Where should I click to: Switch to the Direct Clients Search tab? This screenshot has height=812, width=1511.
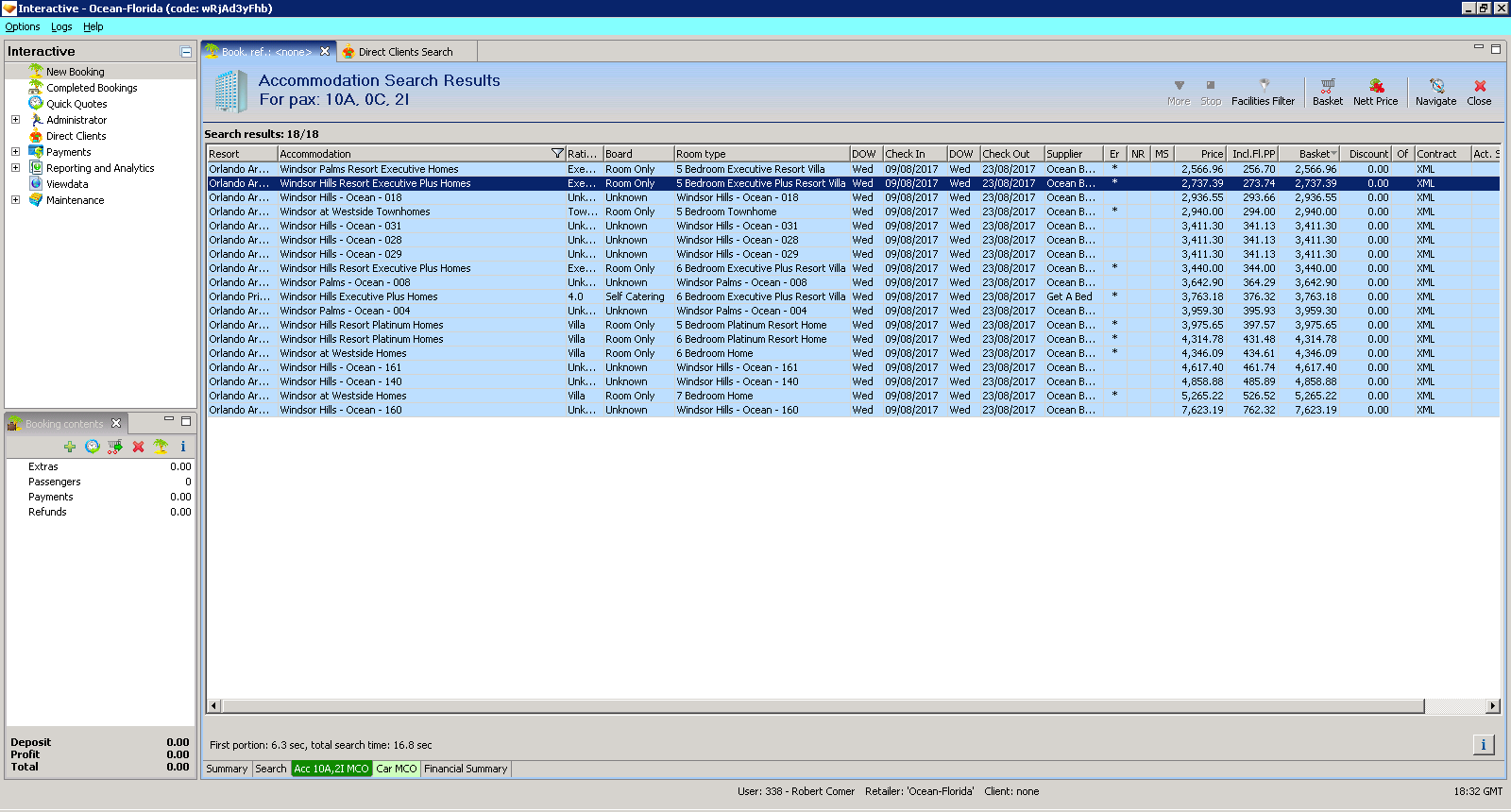[x=405, y=52]
